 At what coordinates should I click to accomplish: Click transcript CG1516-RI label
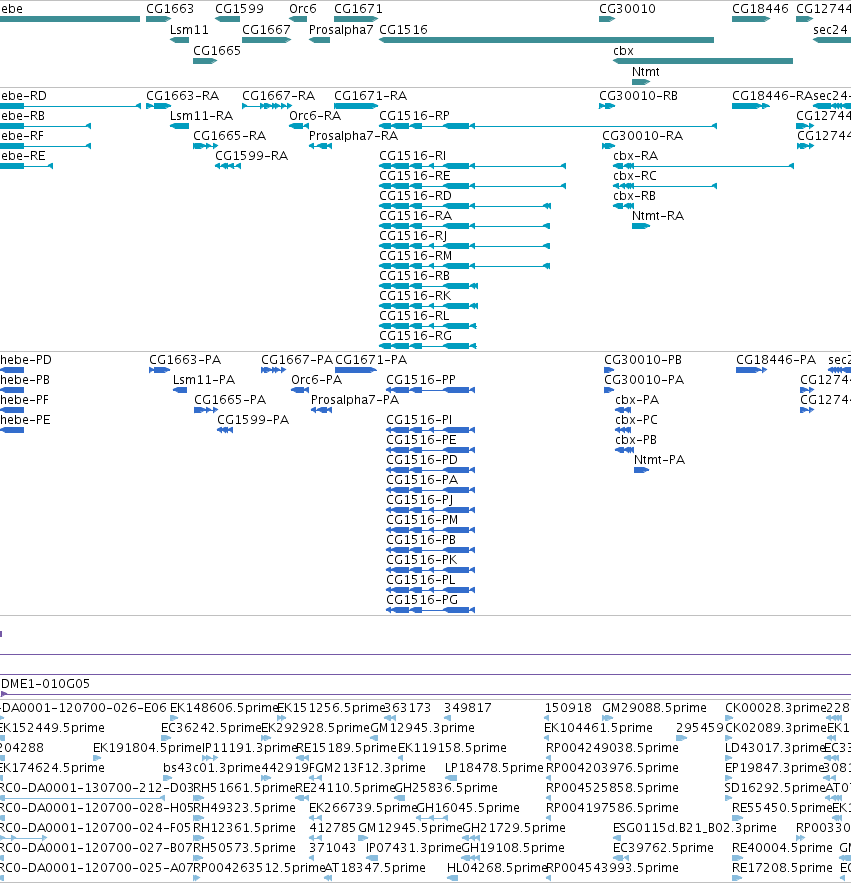(x=413, y=156)
